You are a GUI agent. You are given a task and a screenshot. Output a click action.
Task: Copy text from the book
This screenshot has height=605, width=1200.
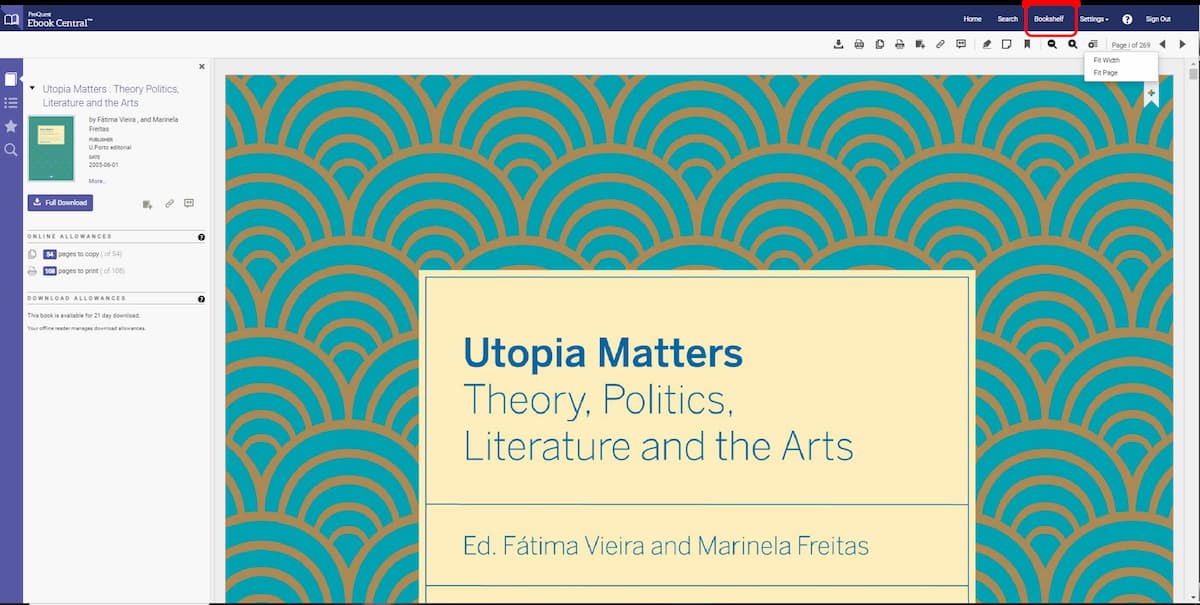click(x=880, y=44)
